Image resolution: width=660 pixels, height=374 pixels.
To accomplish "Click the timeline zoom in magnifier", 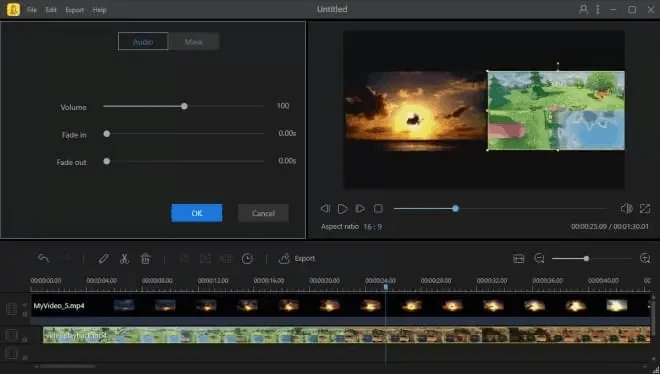I will pos(645,258).
